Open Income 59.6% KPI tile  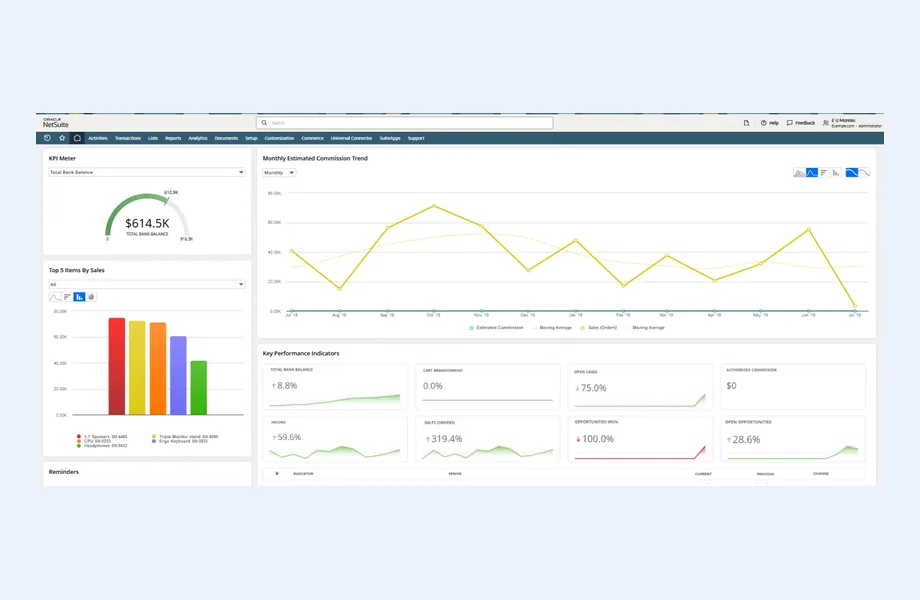coord(335,439)
